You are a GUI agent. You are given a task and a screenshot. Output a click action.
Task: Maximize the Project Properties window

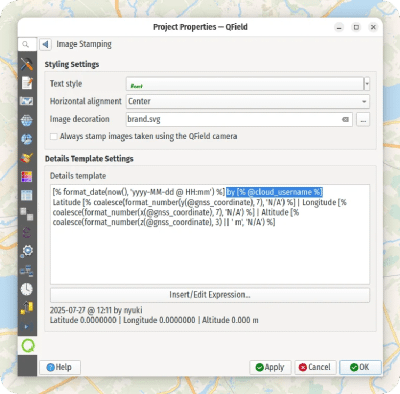(356, 27)
